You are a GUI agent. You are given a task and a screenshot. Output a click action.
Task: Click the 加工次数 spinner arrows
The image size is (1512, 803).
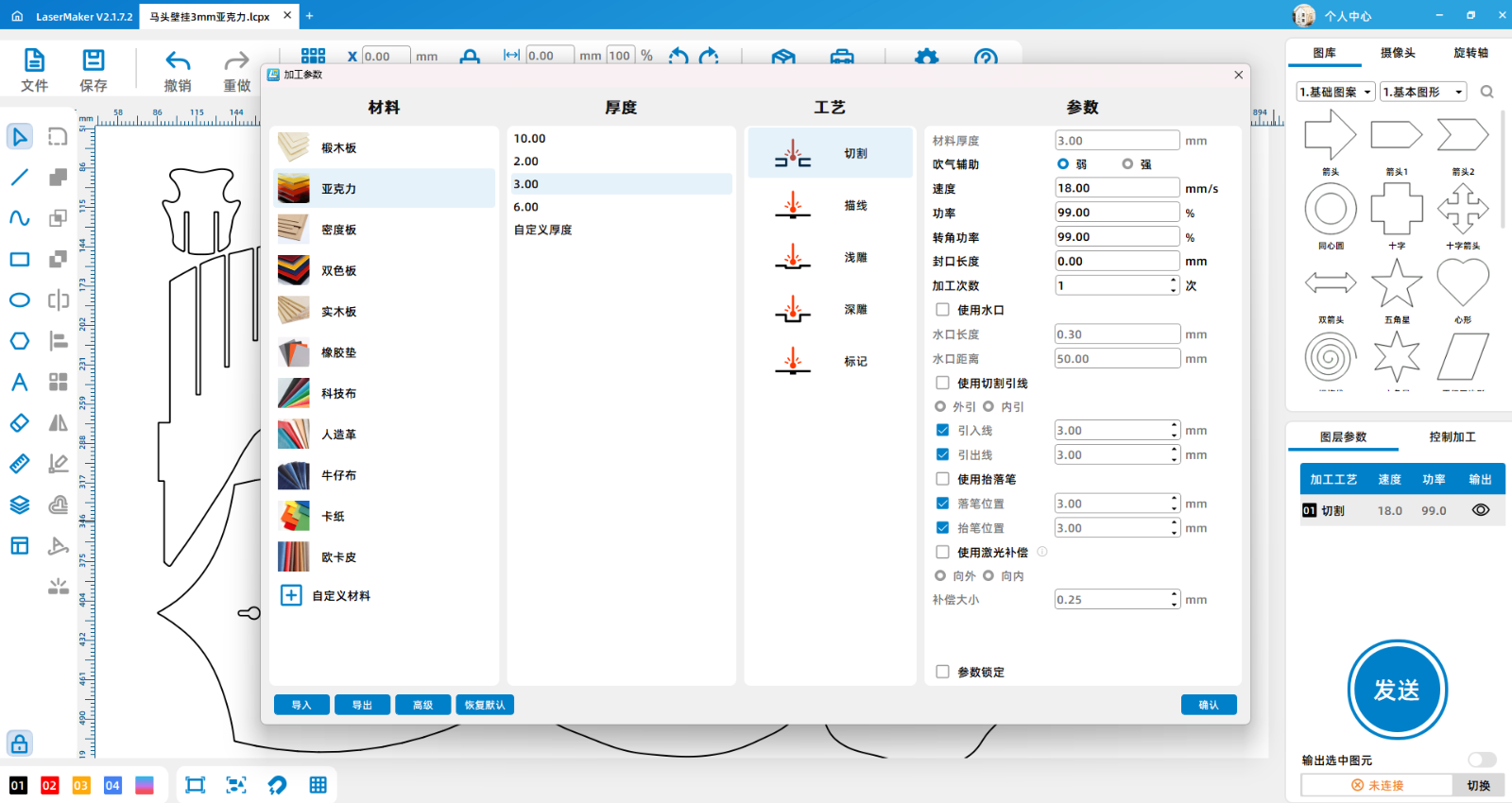pos(1174,285)
